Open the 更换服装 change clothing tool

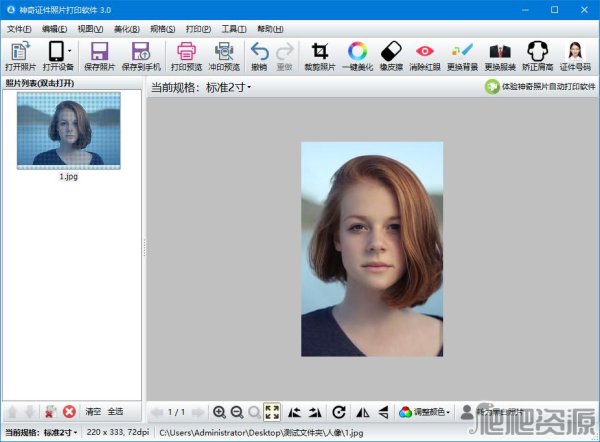tap(501, 52)
